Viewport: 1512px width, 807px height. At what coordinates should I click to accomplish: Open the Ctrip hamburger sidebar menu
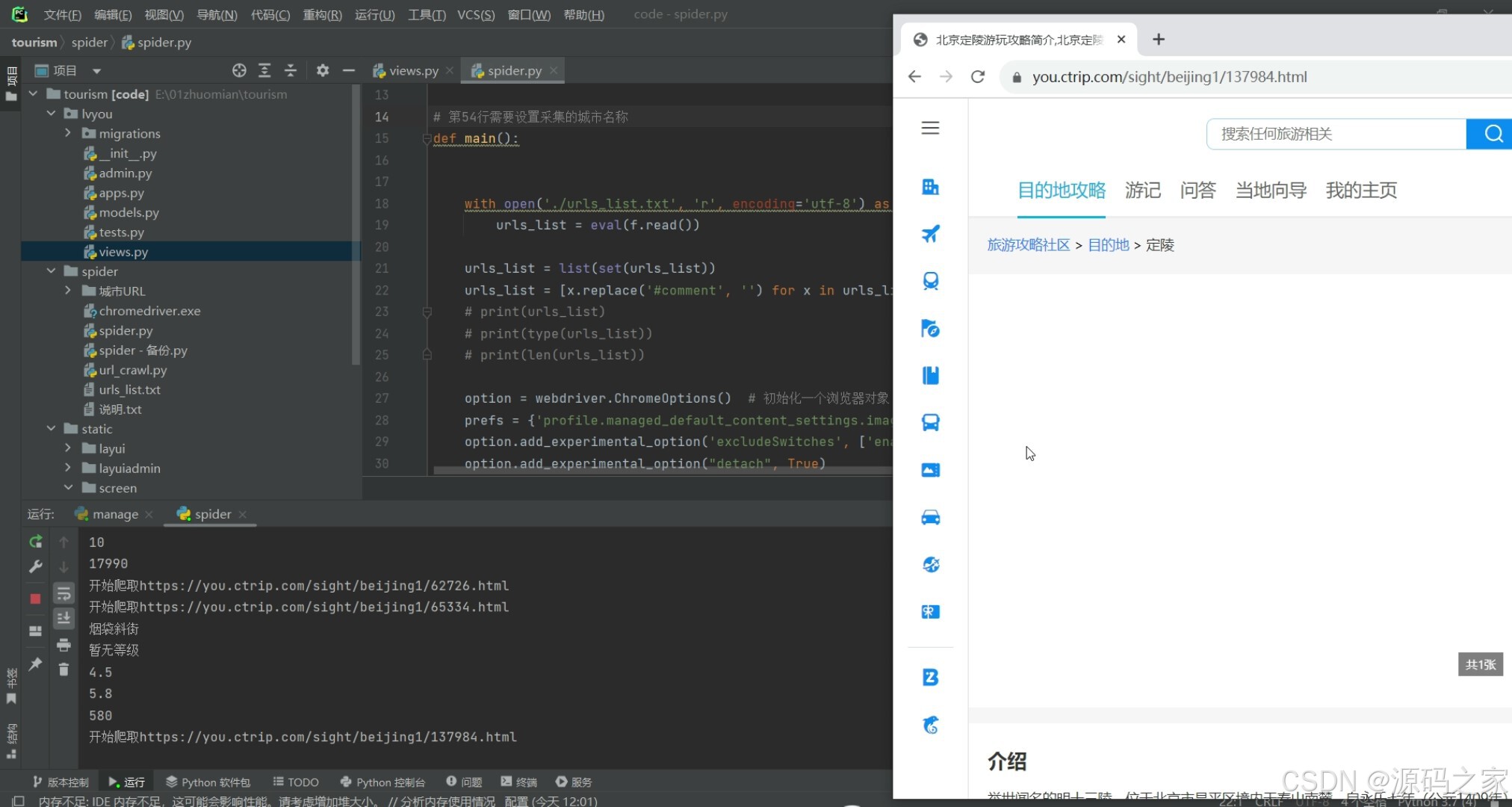coord(930,128)
